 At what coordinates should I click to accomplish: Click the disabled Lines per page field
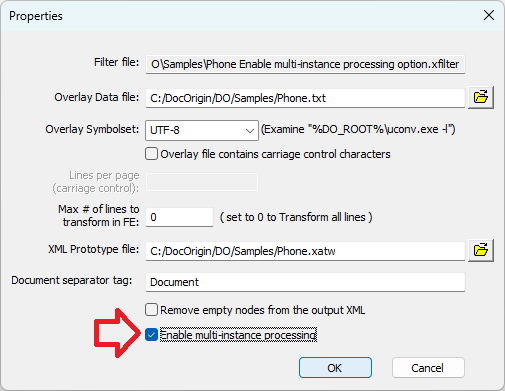pyautogui.click(x=202, y=182)
